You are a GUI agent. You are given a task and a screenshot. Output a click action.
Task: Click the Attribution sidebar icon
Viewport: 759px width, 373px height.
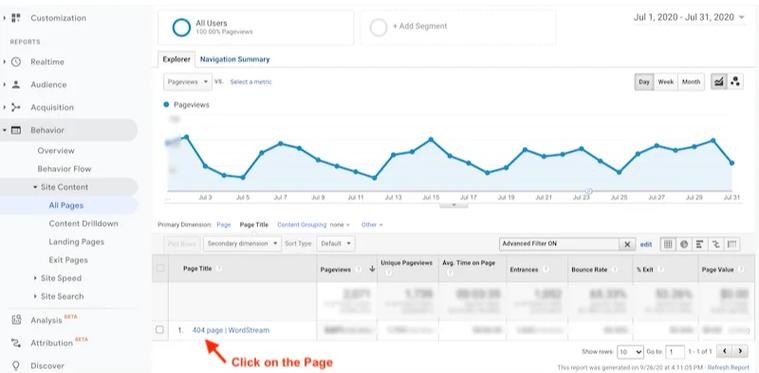click(x=16, y=343)
